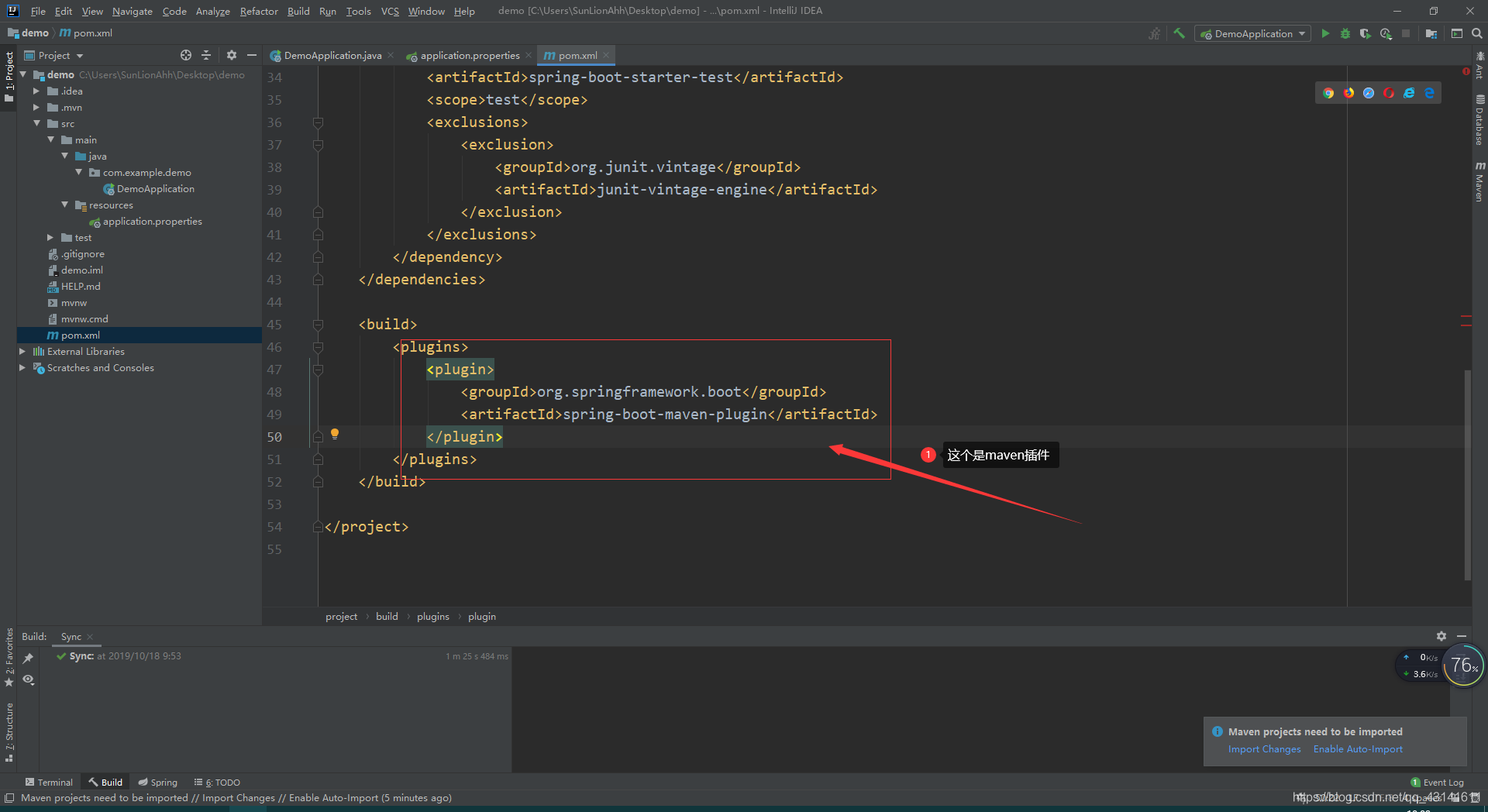The height and width of the screenshot is (812, 1488).
Task: Open the Refactor menu
Action: pos(259,11)
